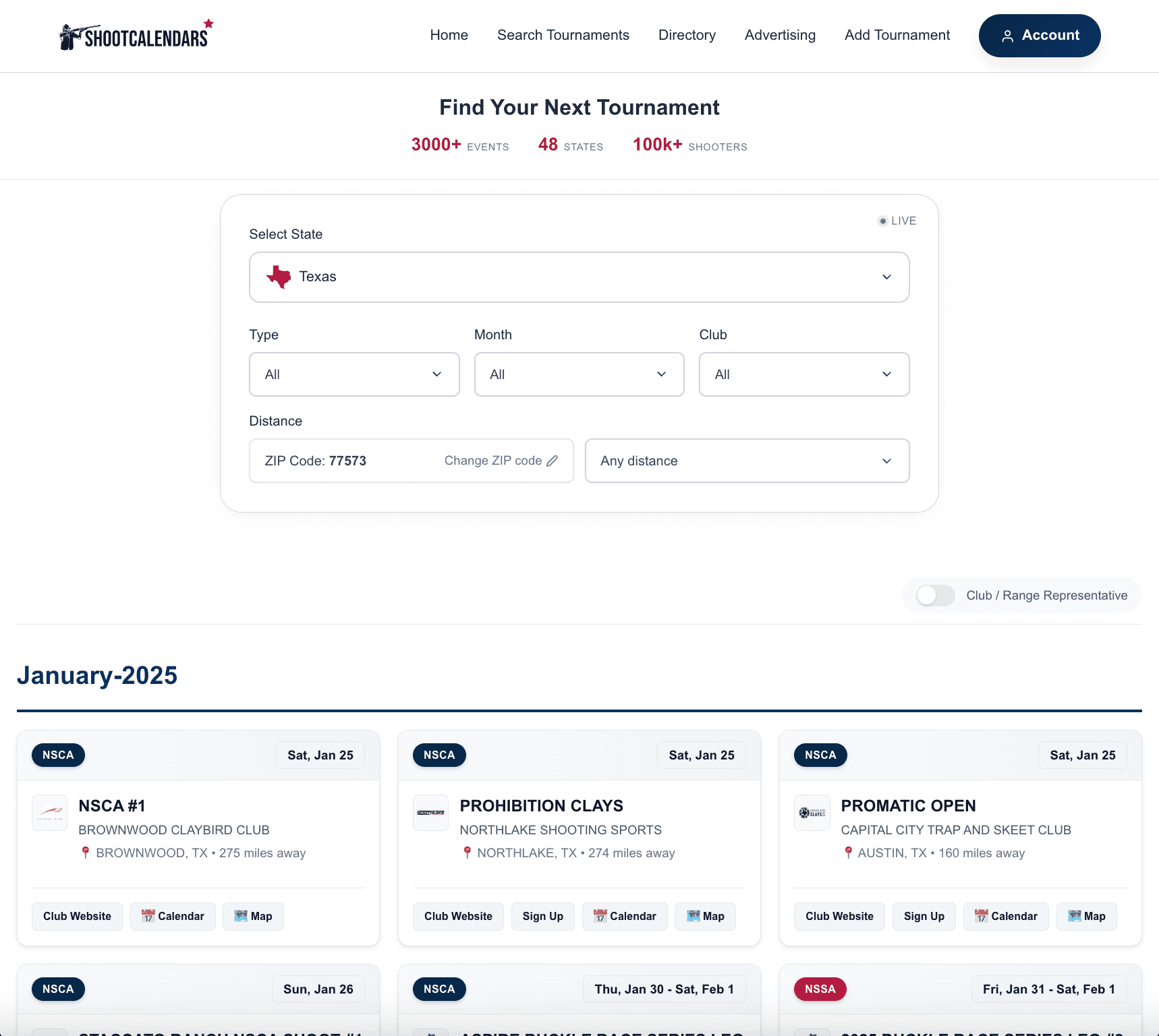This screenshot has height=1036, width=1159.
Task: Click the calendar icon on NSCA #1 card
Action: (148, 916)
